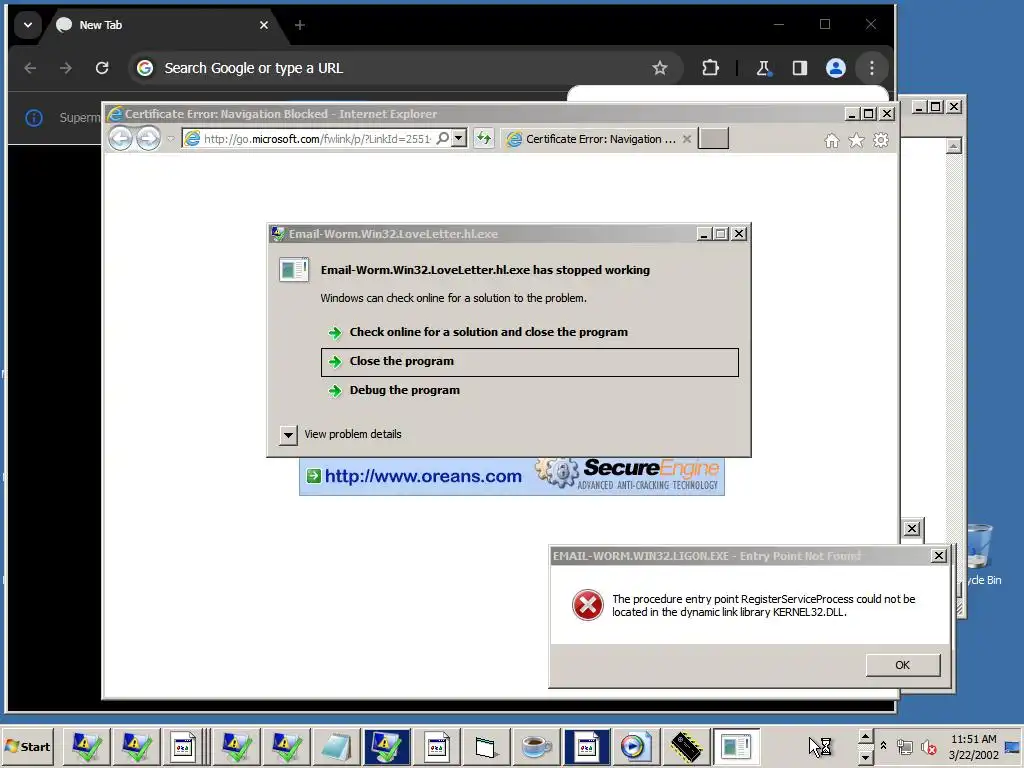
Task: Open the memory chip taskbar item
Action: tap(685, 746)
